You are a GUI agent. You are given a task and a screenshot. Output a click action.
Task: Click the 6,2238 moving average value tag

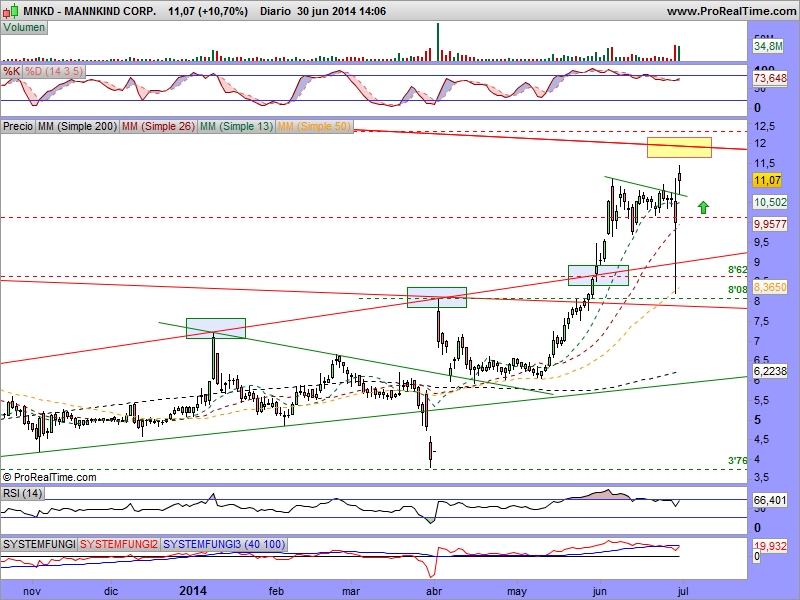click(770, 371)
